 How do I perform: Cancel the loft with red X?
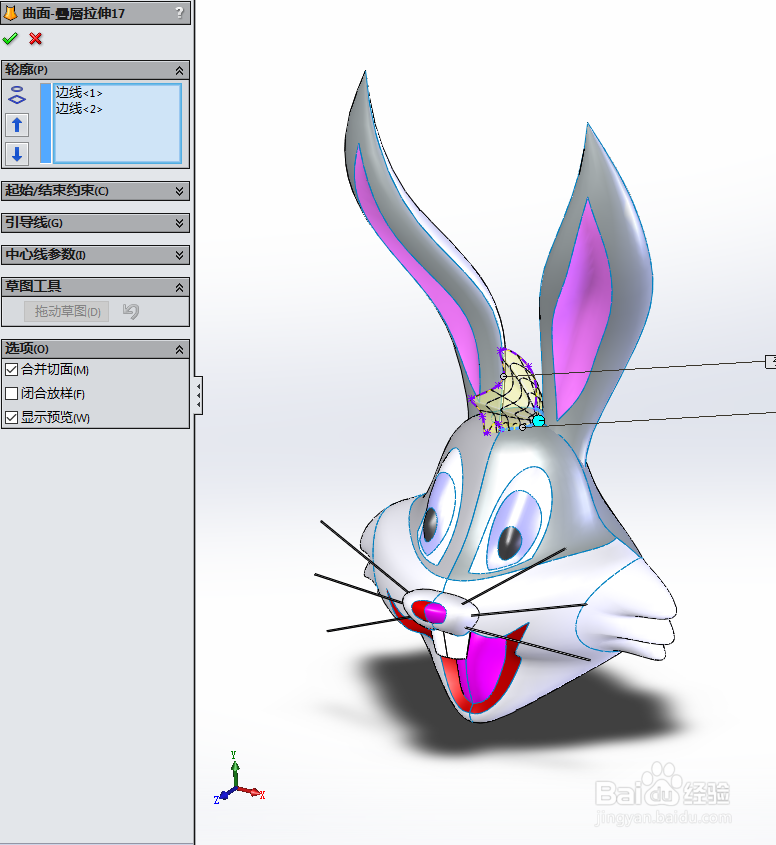(36, 39)
